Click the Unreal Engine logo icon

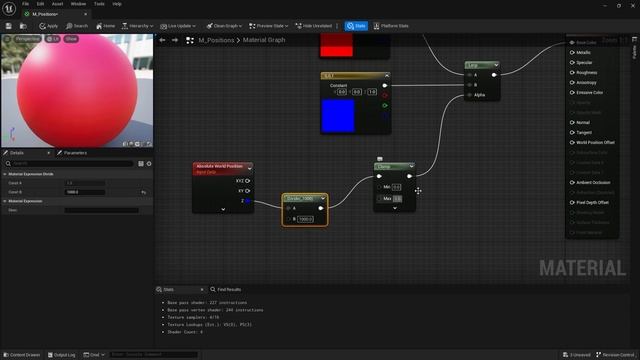tap(9, 8)
